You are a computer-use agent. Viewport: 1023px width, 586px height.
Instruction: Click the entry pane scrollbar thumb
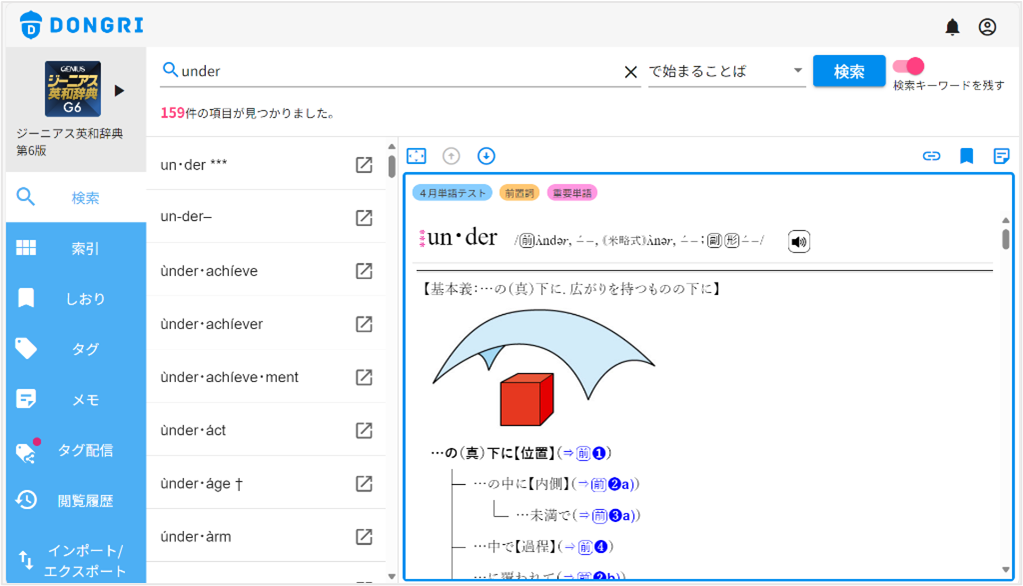[1005, 239]
